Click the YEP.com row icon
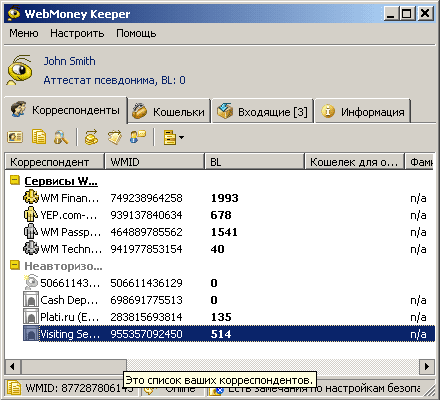The height and width of the screenshot is (400, 440). [31, 214]
